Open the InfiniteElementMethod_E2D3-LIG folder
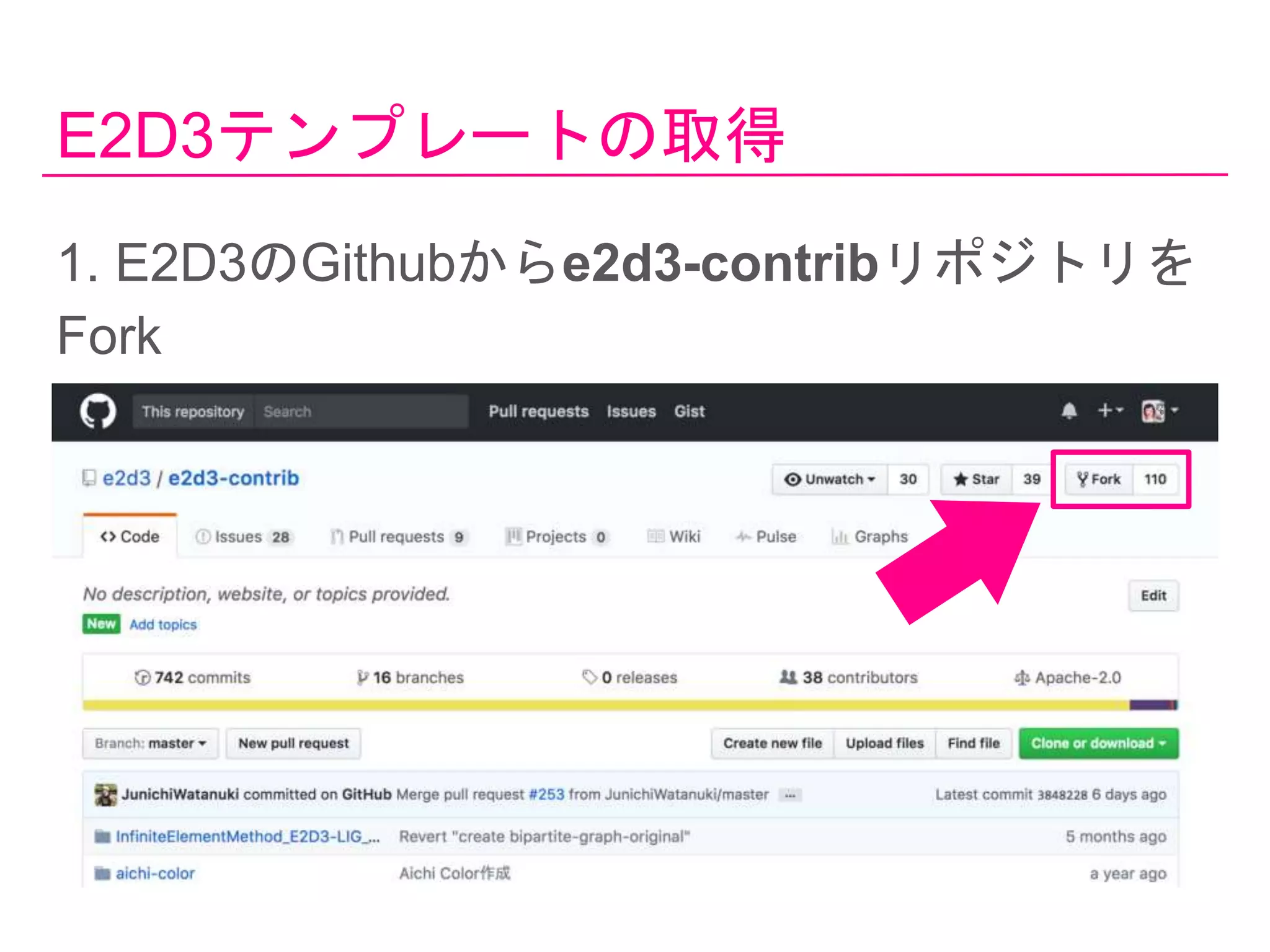 click(248, 837)
